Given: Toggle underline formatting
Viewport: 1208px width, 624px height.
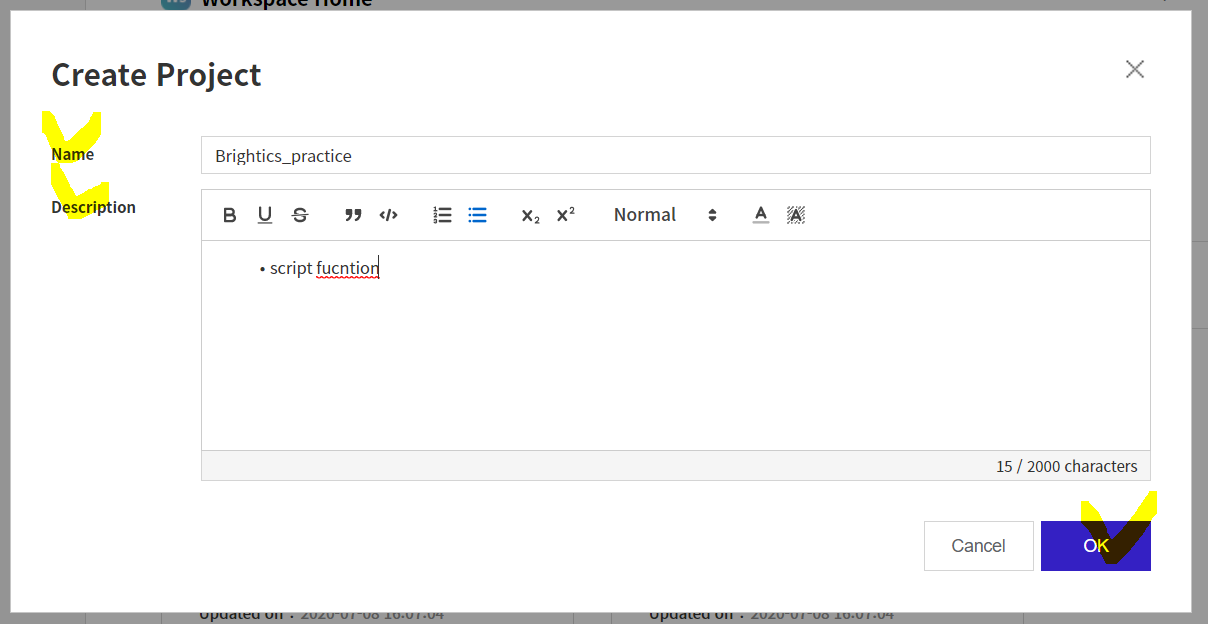Looking at the screenshot, I should [265, 215].
